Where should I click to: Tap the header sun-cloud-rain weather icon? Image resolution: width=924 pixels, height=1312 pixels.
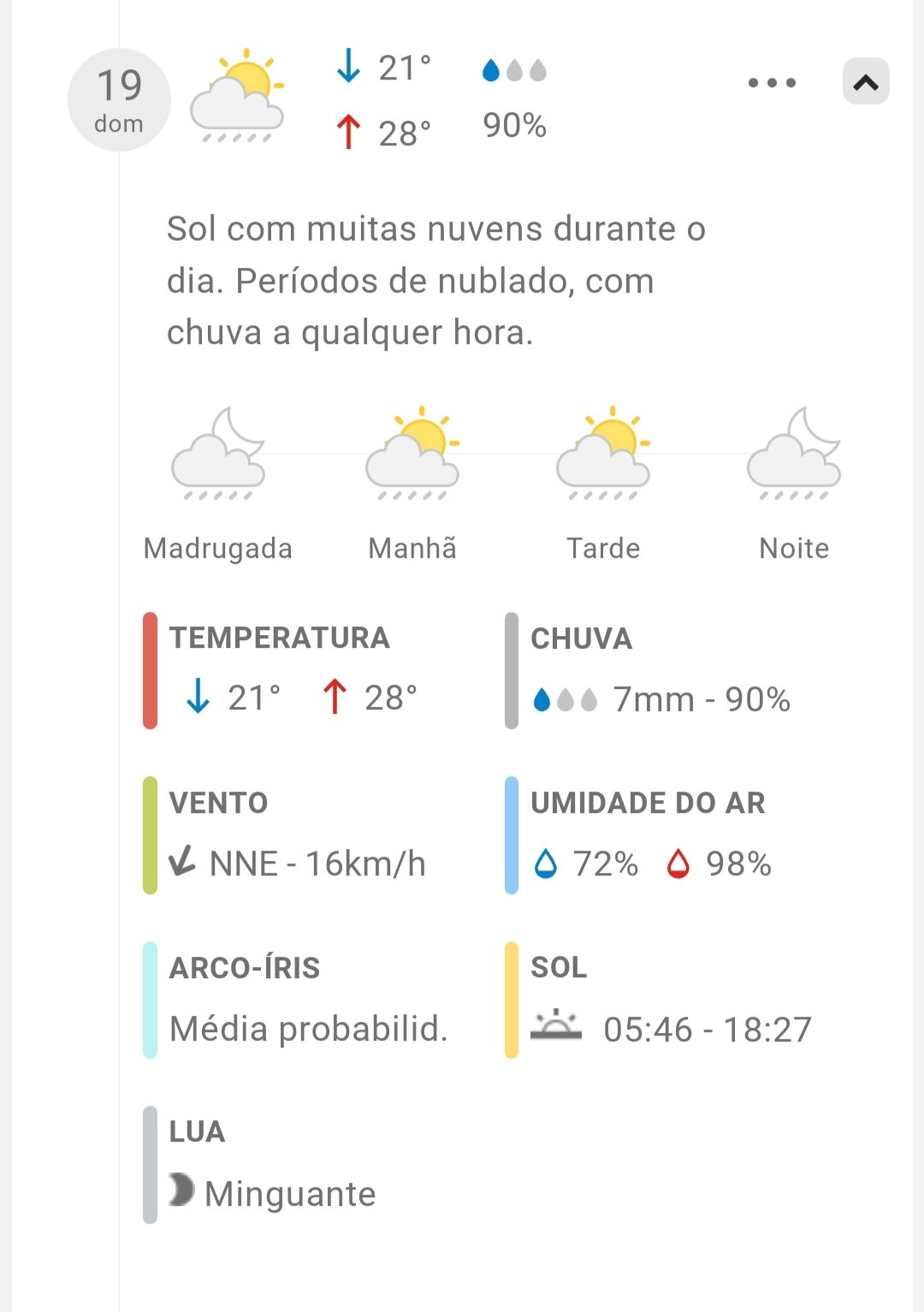[237, 96]
